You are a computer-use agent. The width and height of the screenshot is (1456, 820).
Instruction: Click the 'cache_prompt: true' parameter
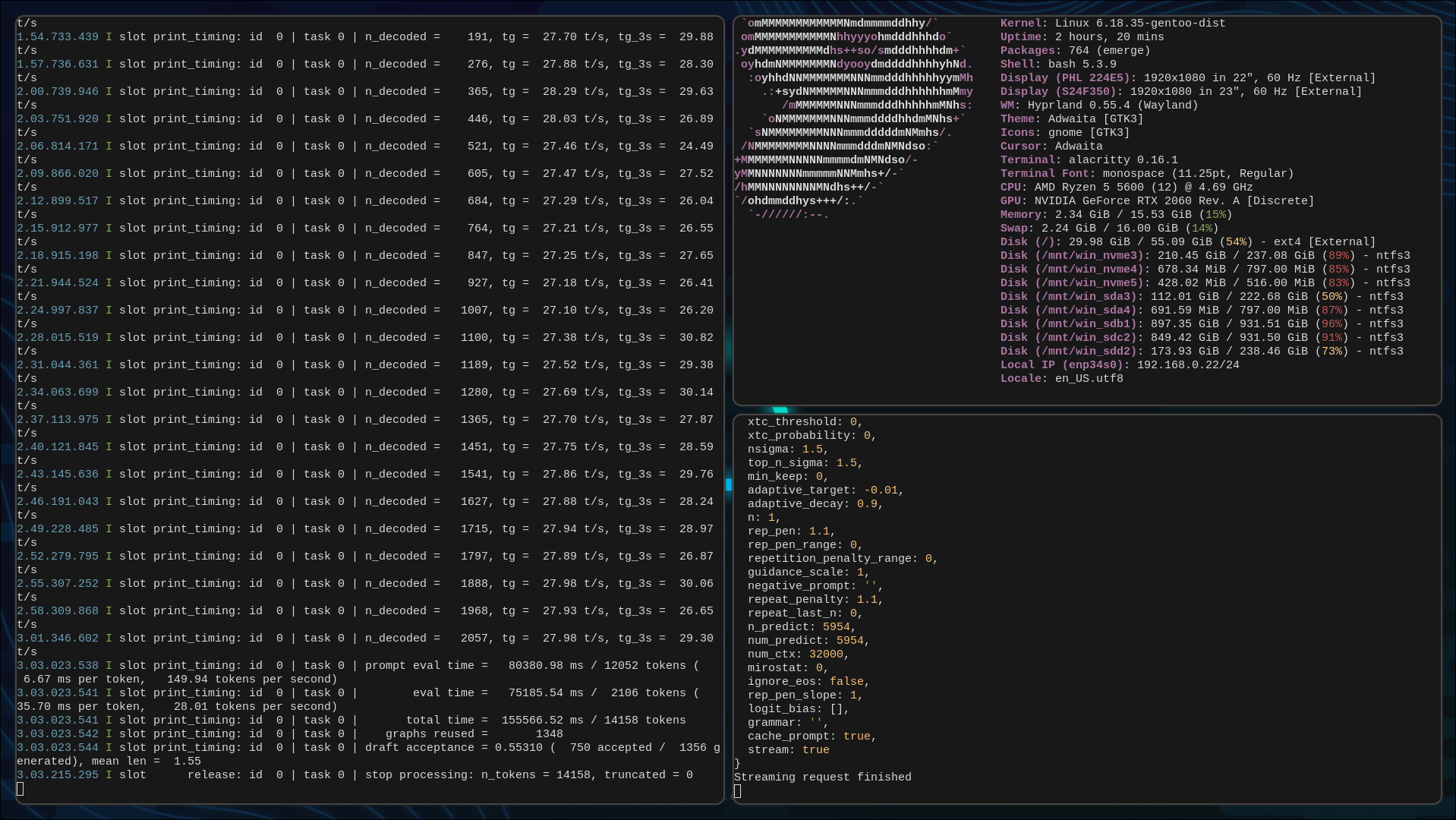click(x=812, y=736)
